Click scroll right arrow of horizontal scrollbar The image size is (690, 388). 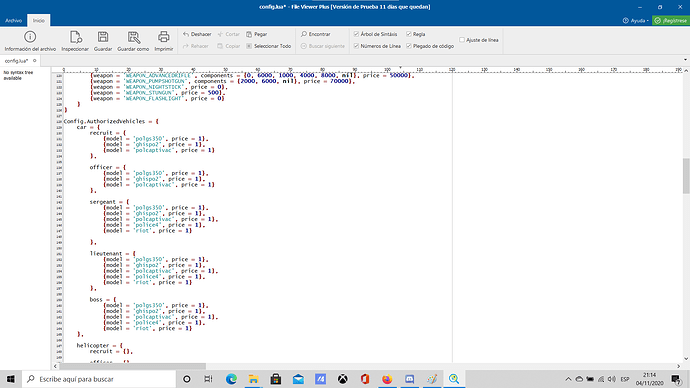pyautogui.click(x=678, y=366)
